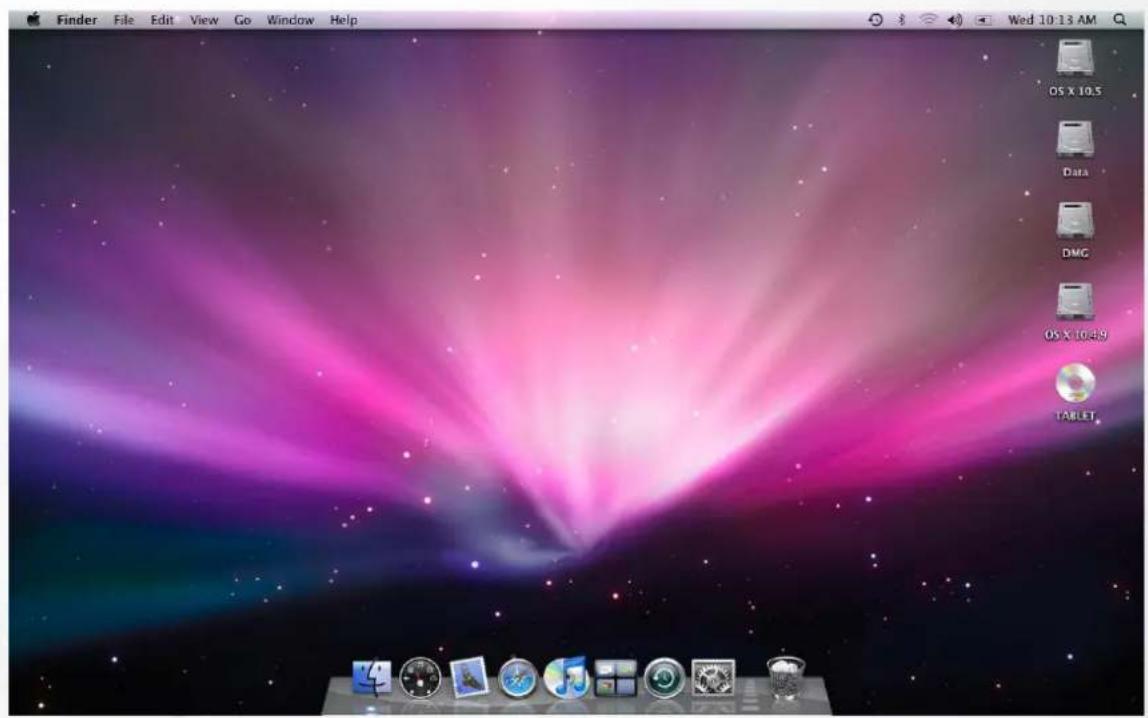Open the Help menu

(343, 20)
